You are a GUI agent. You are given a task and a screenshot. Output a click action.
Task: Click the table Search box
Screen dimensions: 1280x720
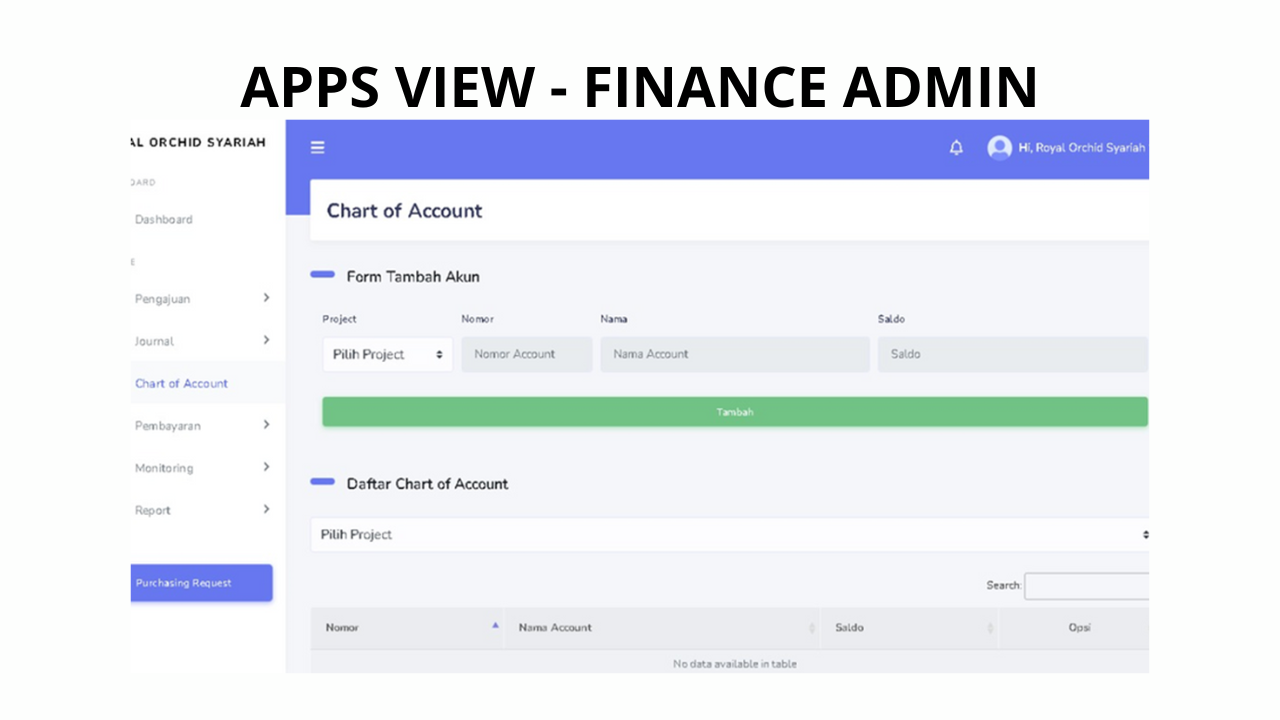pyautogui.click(x=1086, y=586)
